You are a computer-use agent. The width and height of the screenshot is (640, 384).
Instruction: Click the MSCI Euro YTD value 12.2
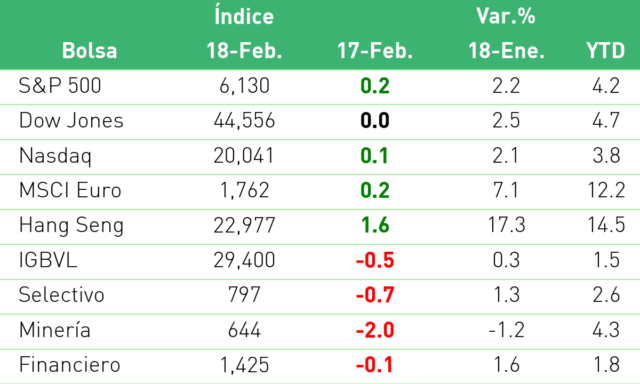pos(606,191)
